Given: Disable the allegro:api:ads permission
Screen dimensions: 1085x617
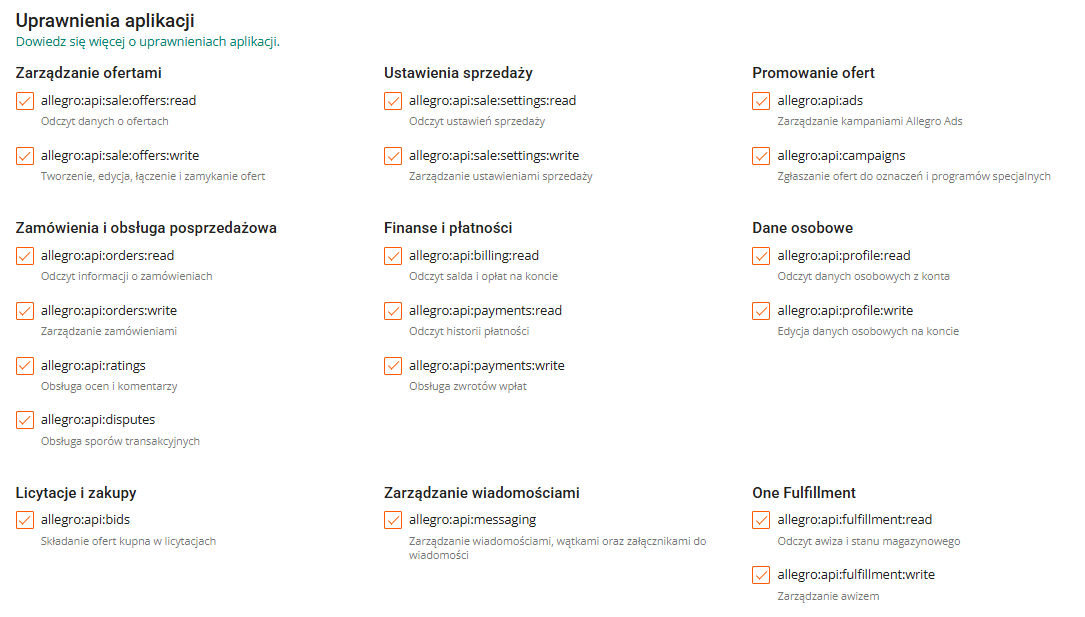Looking at the screenshot, I should pos(761,101).
